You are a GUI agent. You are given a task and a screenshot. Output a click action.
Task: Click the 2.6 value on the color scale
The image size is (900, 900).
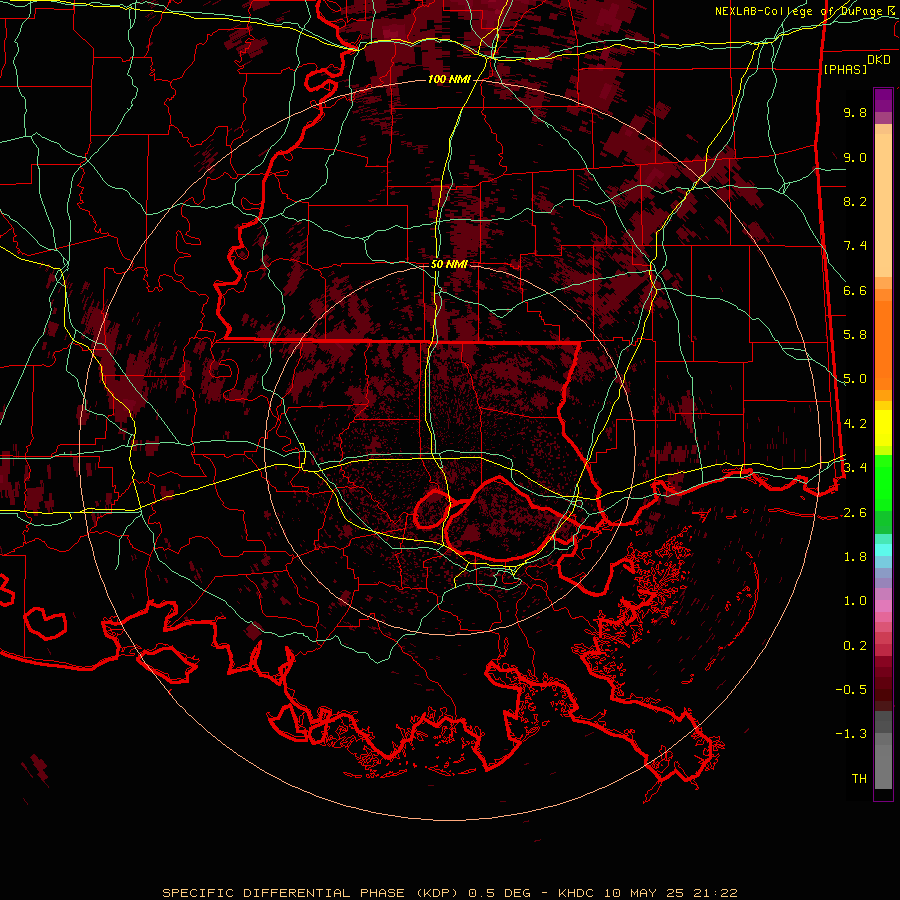coord(855,513)
